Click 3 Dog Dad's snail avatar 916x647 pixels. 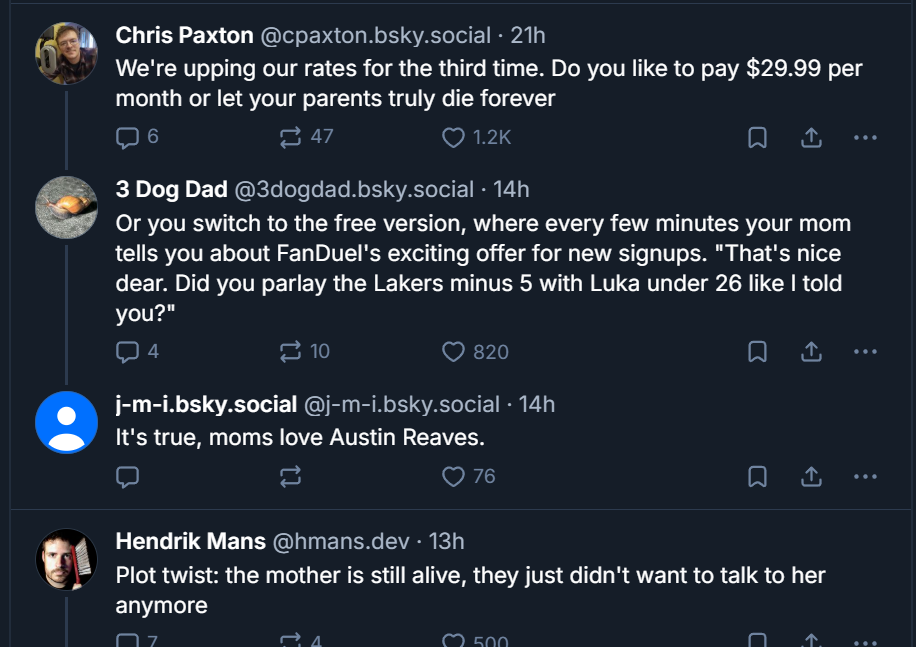click(66, 207)
